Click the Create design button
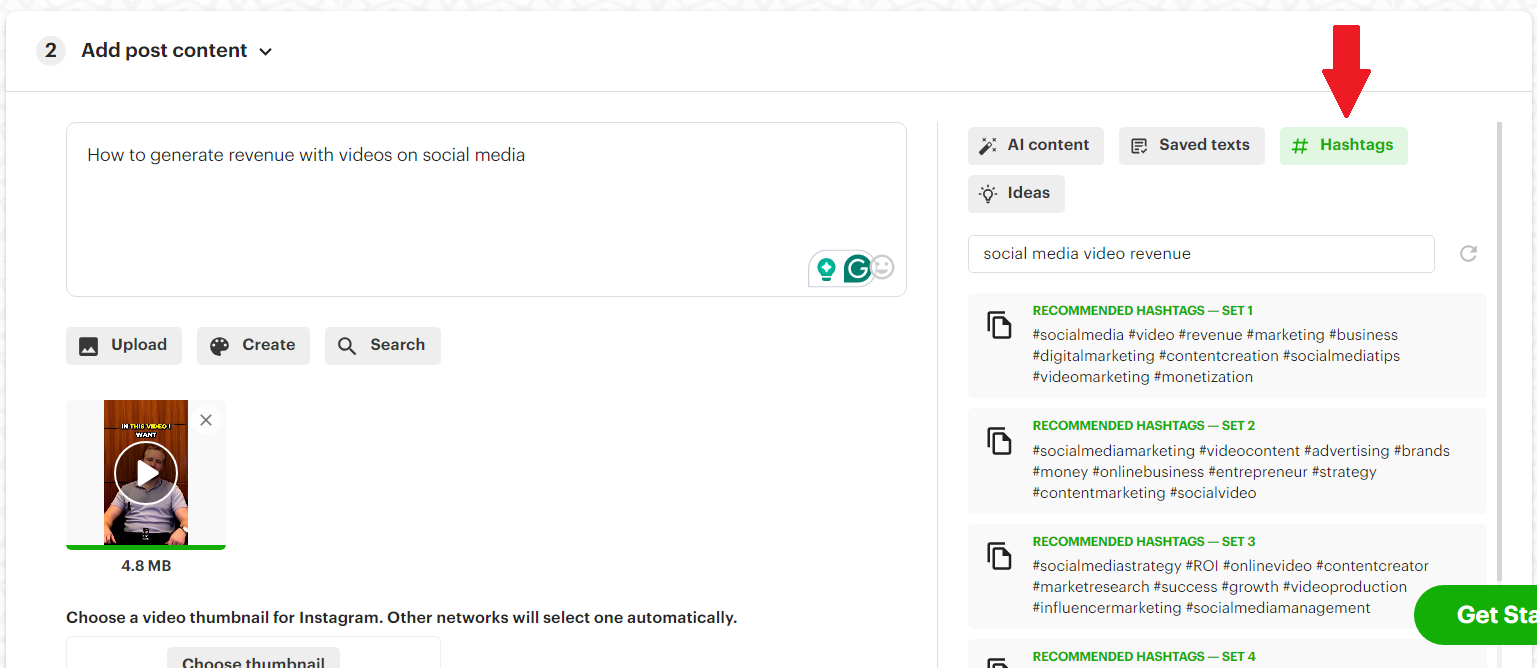The image size is (1537, 668). point(253,346)
